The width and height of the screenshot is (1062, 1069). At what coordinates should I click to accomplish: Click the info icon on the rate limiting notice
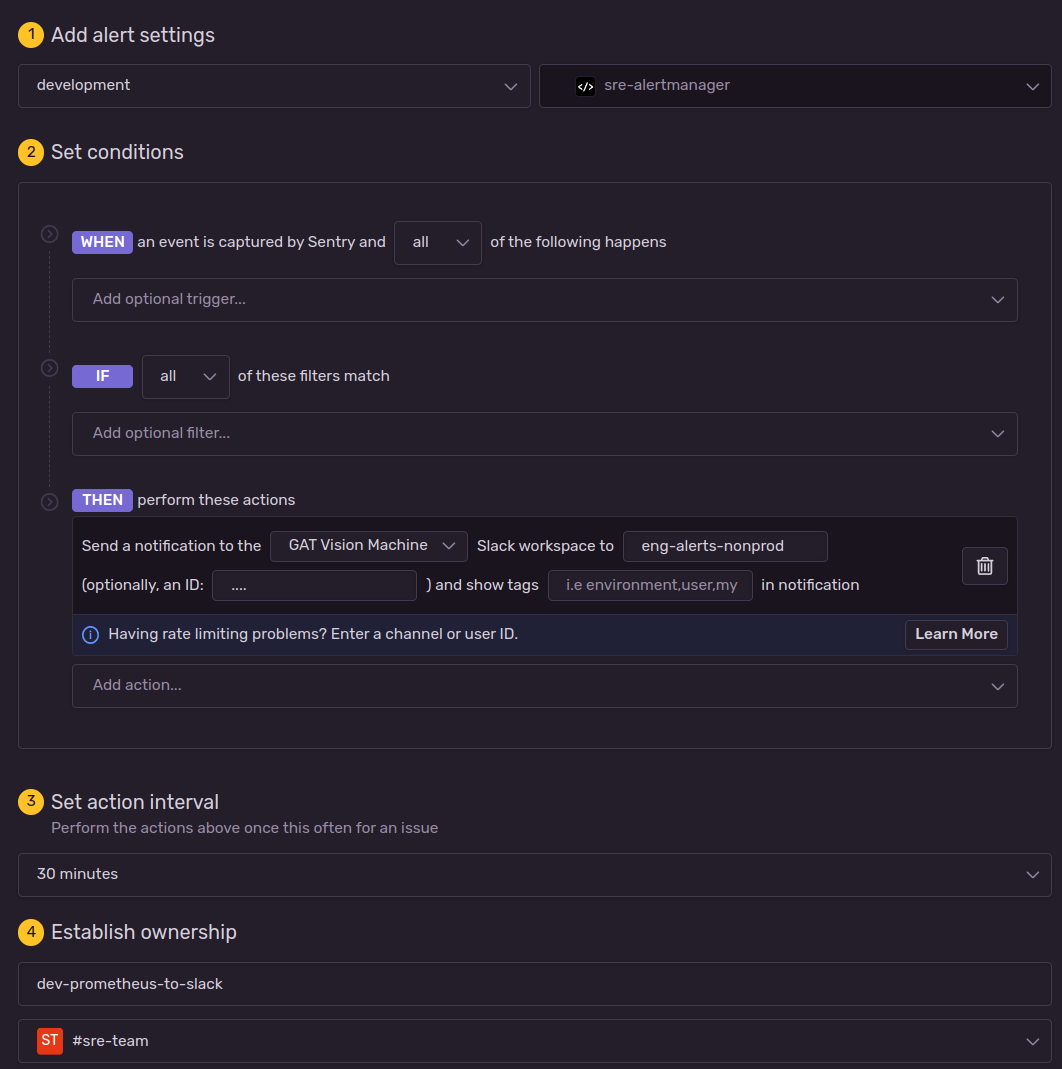pyautogui.click(x=90, y=634)
